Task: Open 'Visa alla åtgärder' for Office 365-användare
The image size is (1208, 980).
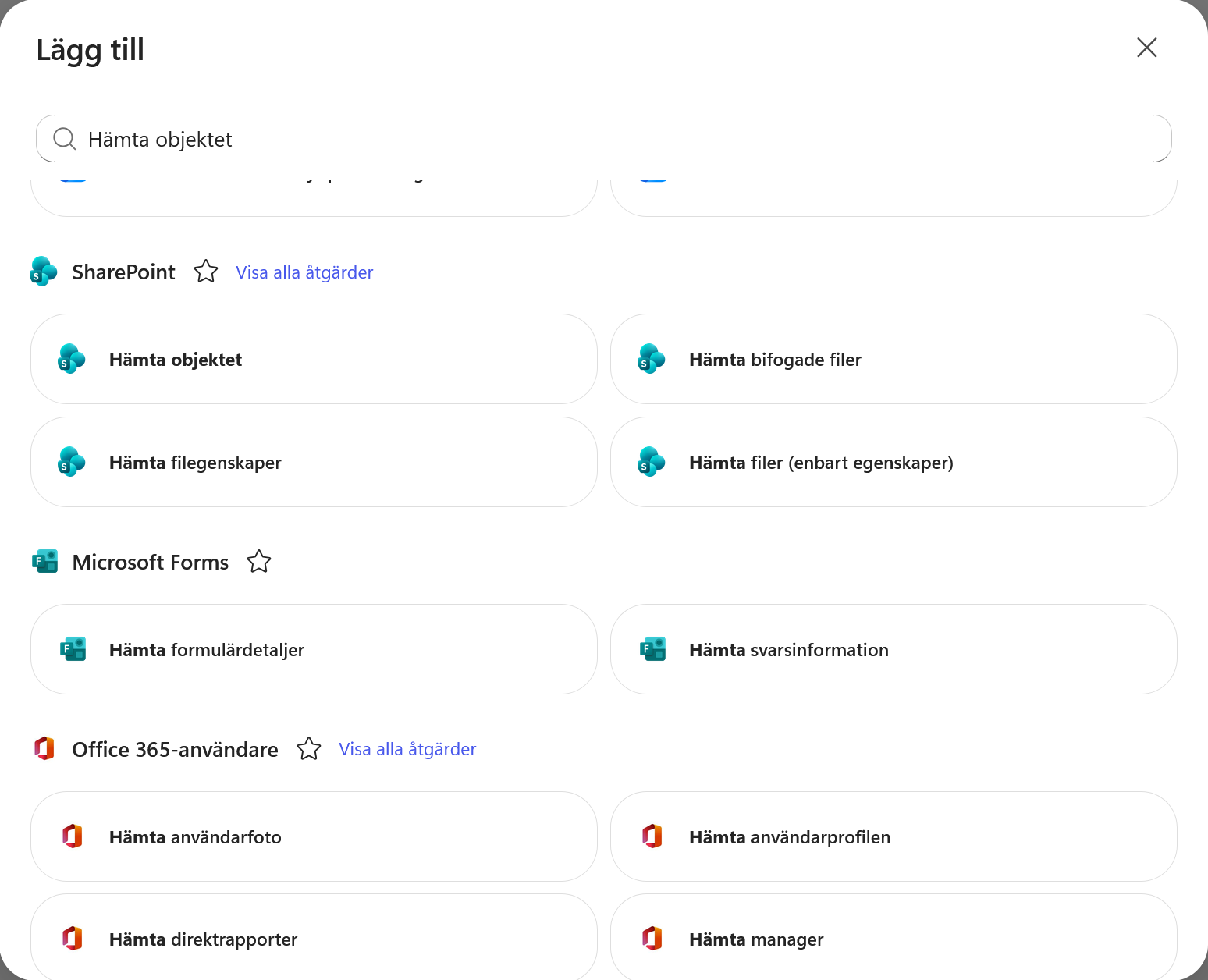Action: [407, 749]
